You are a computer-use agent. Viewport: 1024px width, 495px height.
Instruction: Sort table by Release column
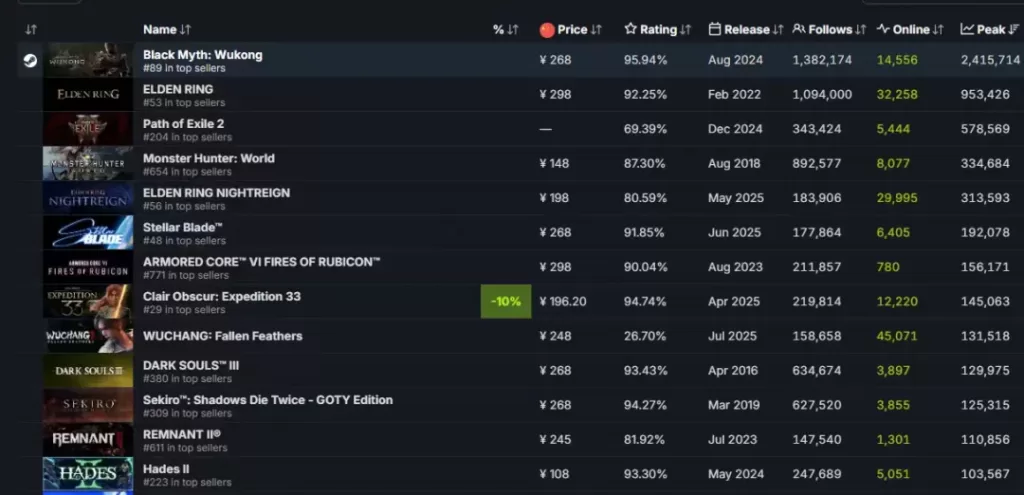coord(746,29)
